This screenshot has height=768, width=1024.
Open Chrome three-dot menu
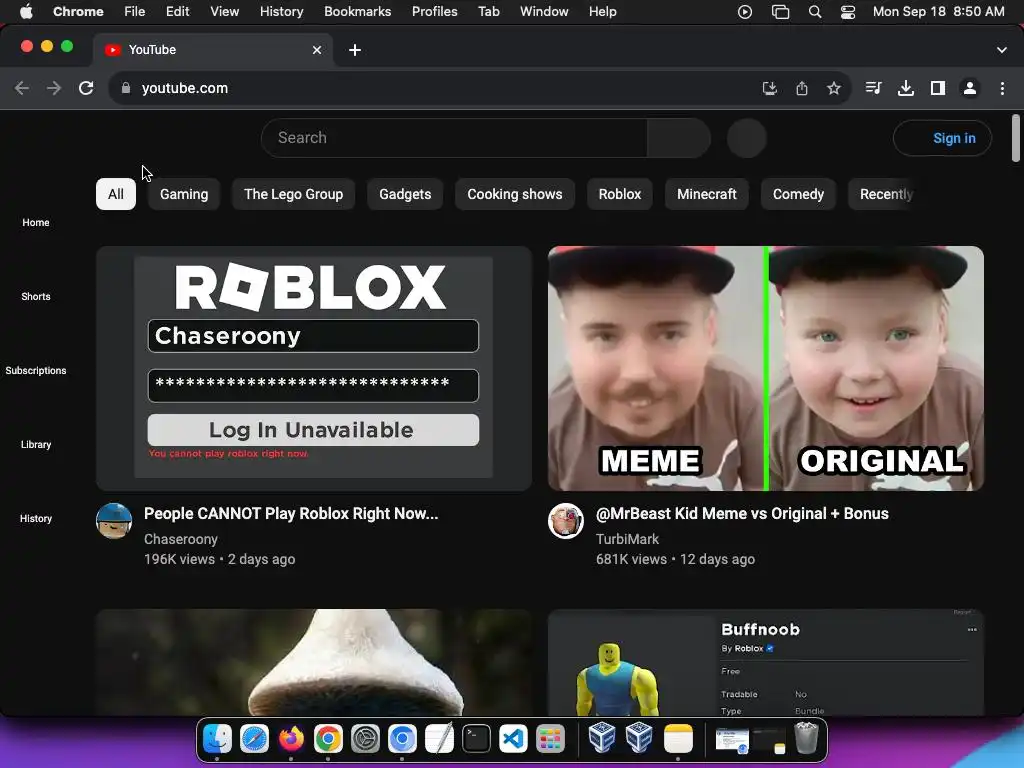1002,88
